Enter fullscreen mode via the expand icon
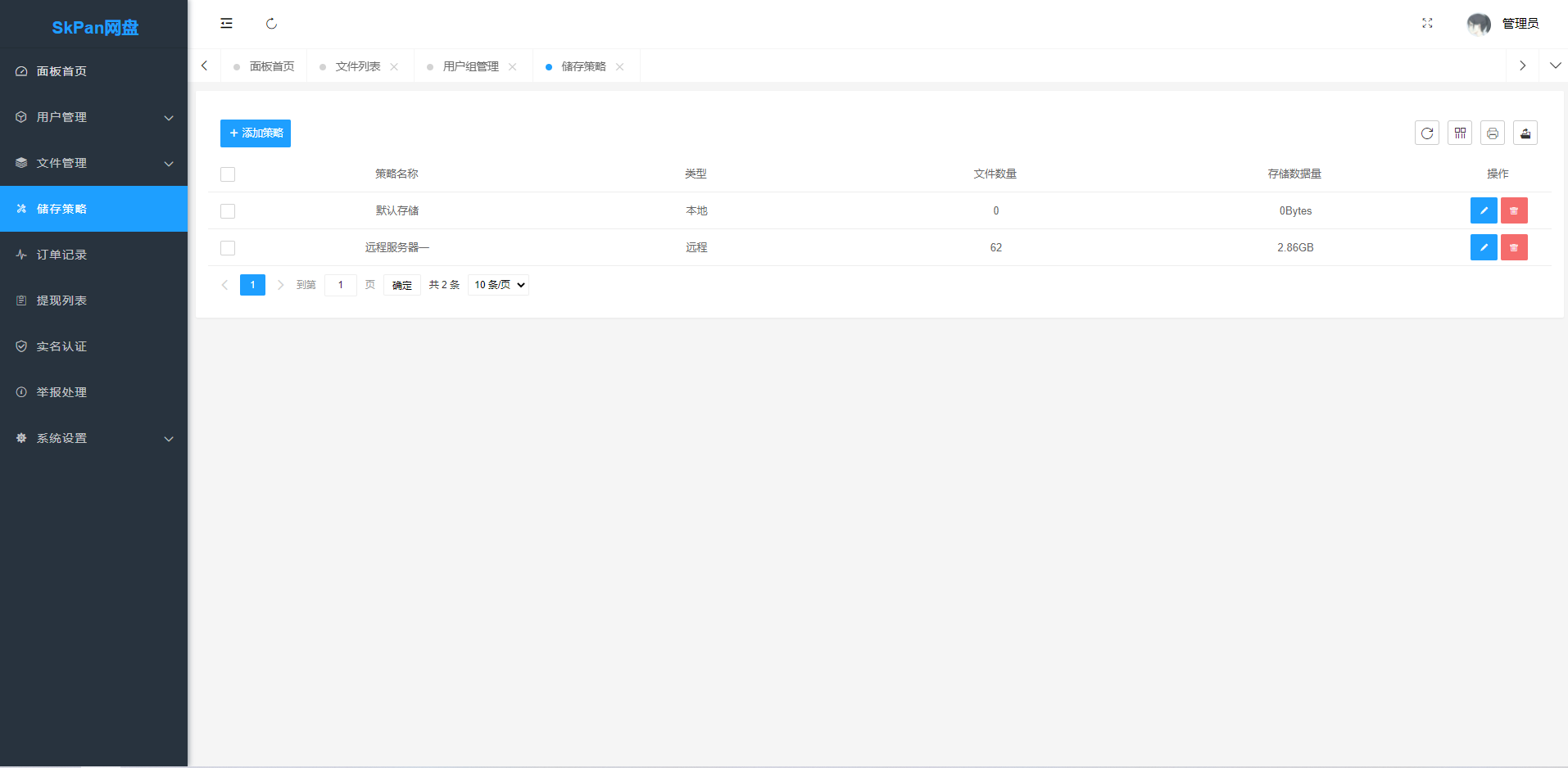The image size is (1568, 768). [1427, 24]
